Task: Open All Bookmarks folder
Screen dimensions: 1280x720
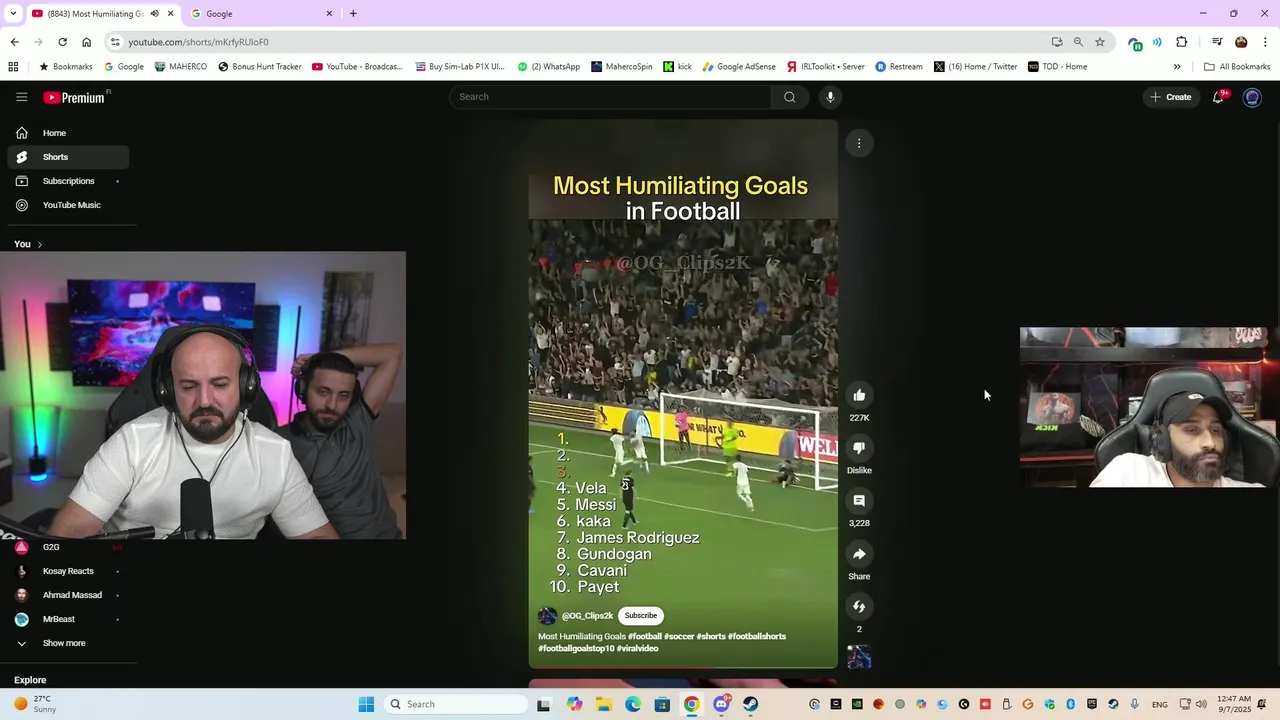Action: pos(1237,67)
